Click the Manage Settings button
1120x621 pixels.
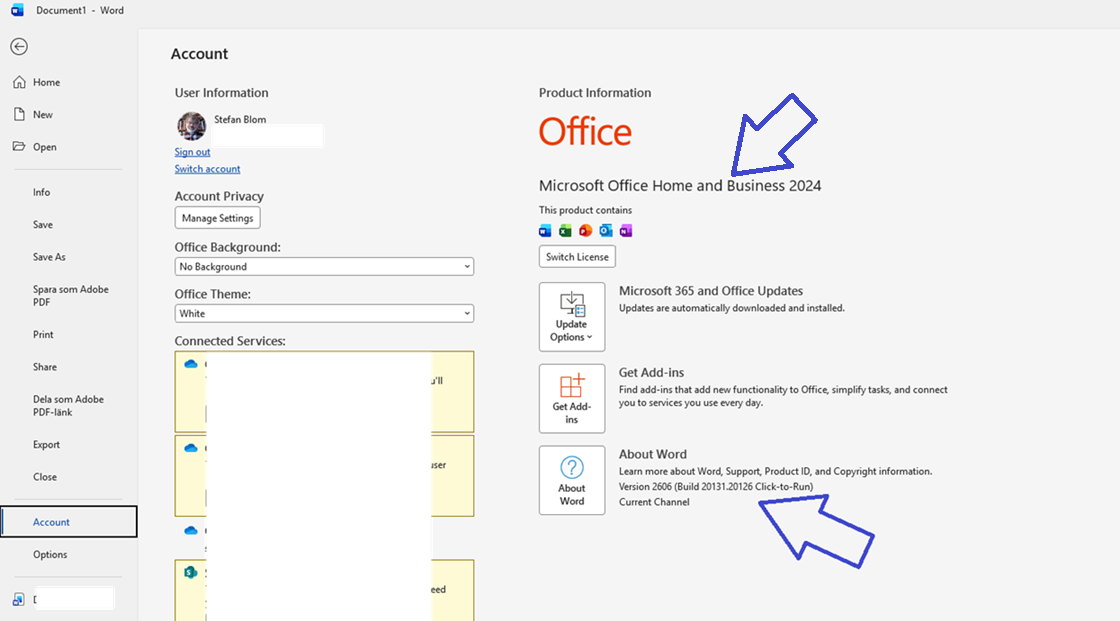[x=218, y=218]
